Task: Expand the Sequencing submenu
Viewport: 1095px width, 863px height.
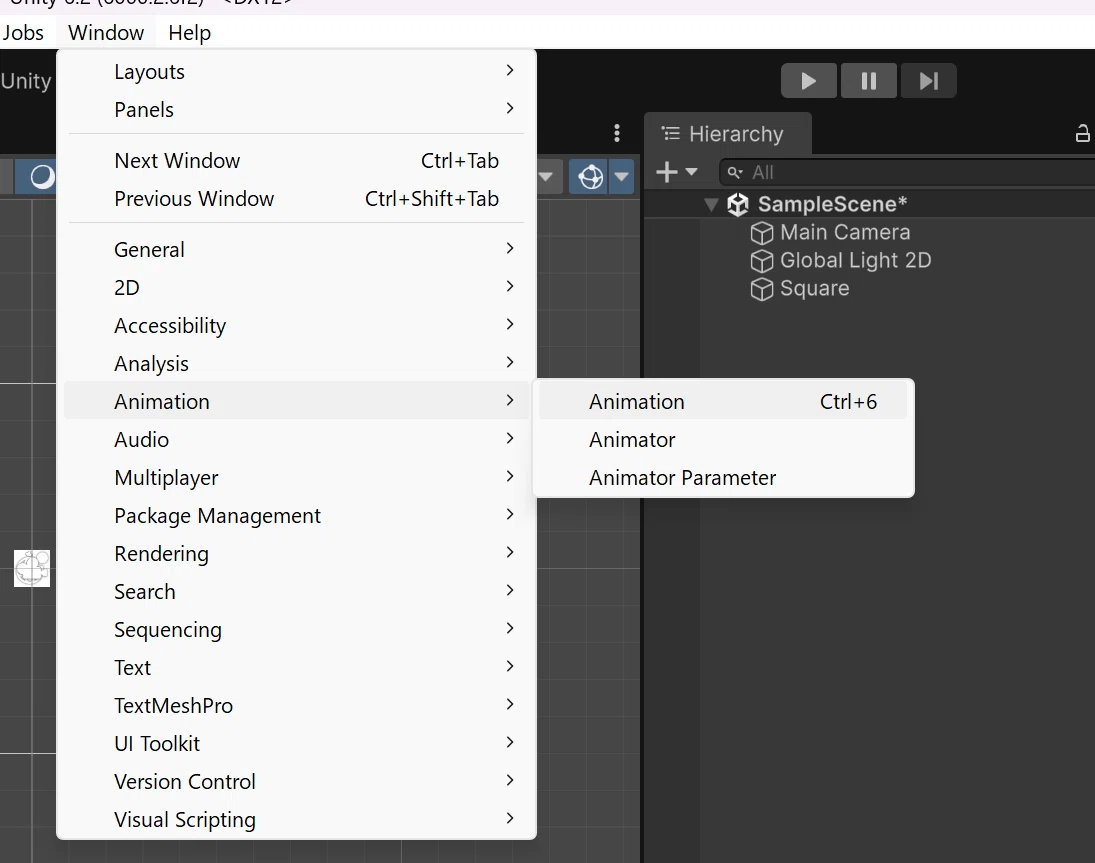Action: (296, 630)
